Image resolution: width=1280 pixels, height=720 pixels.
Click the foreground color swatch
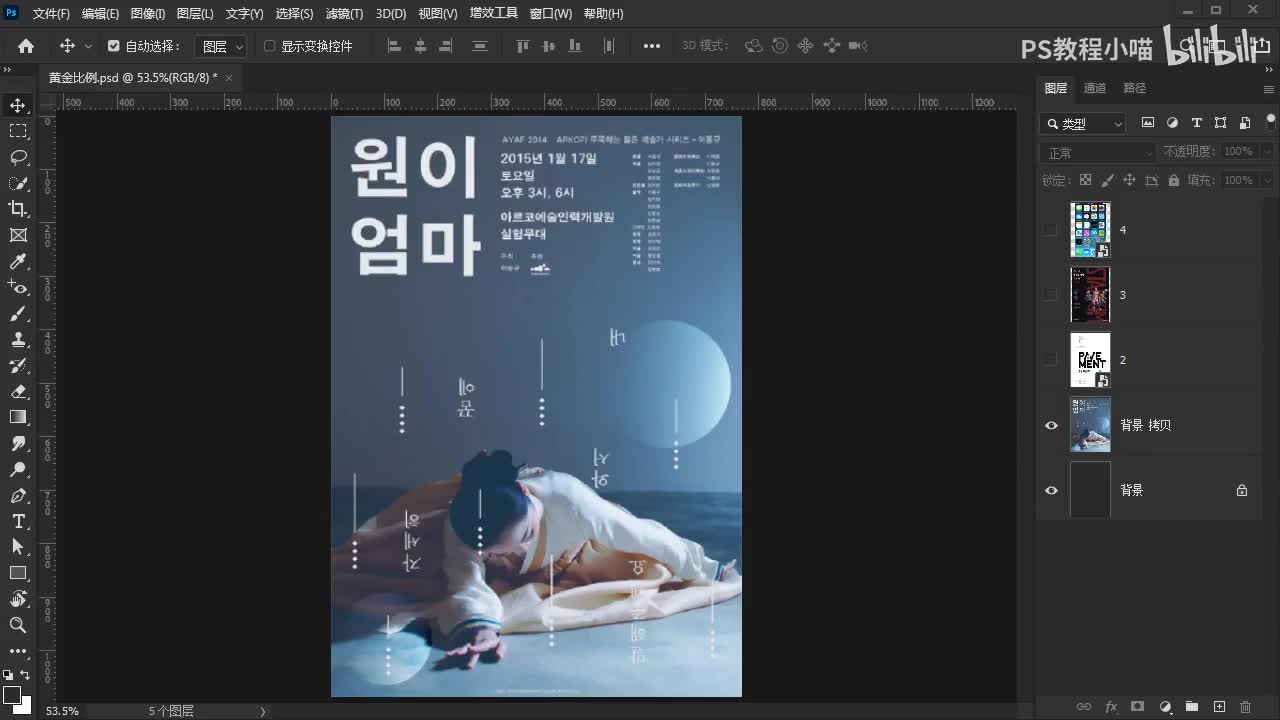point(11,694)
